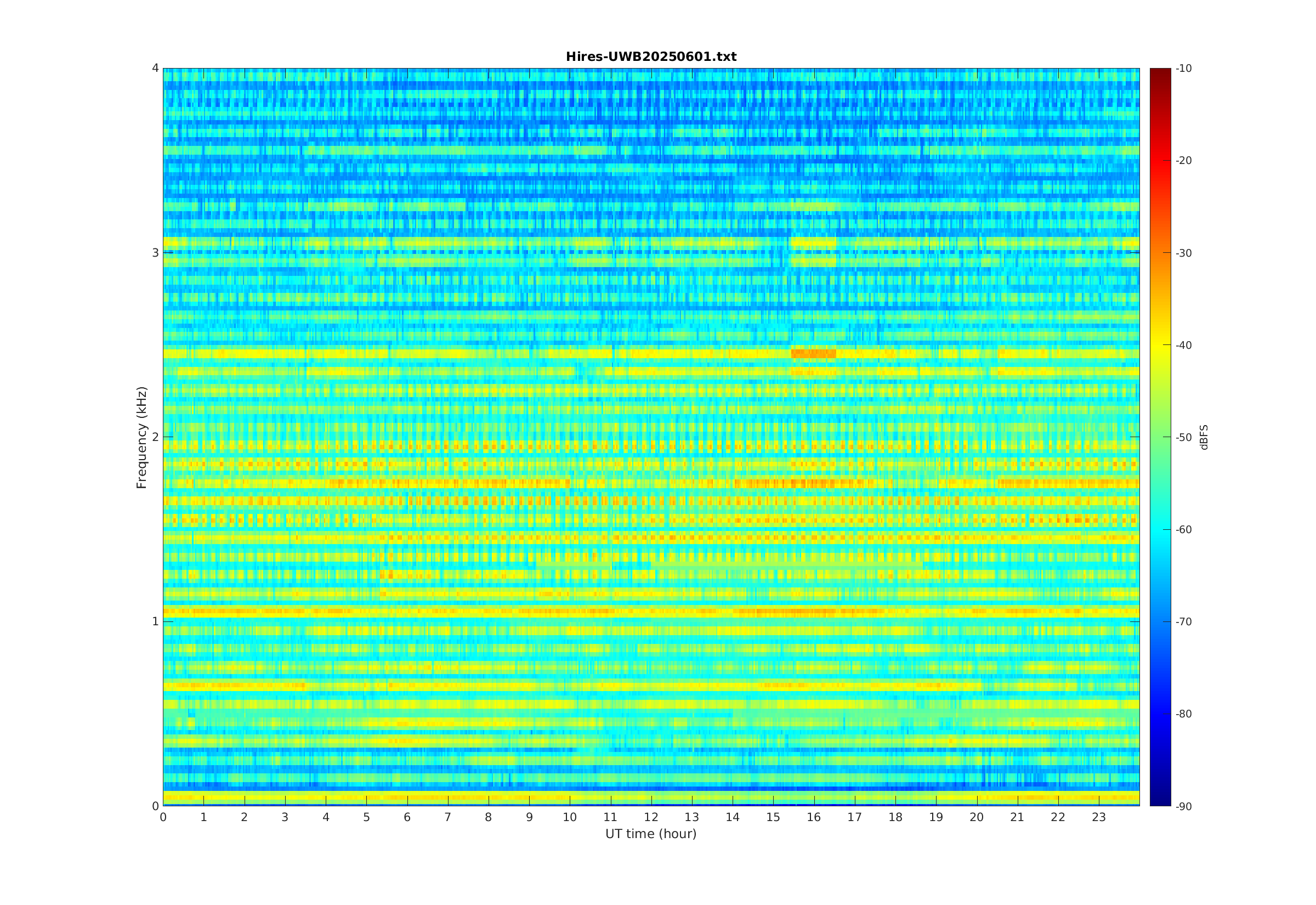Click hour 9 tick label

529,818
